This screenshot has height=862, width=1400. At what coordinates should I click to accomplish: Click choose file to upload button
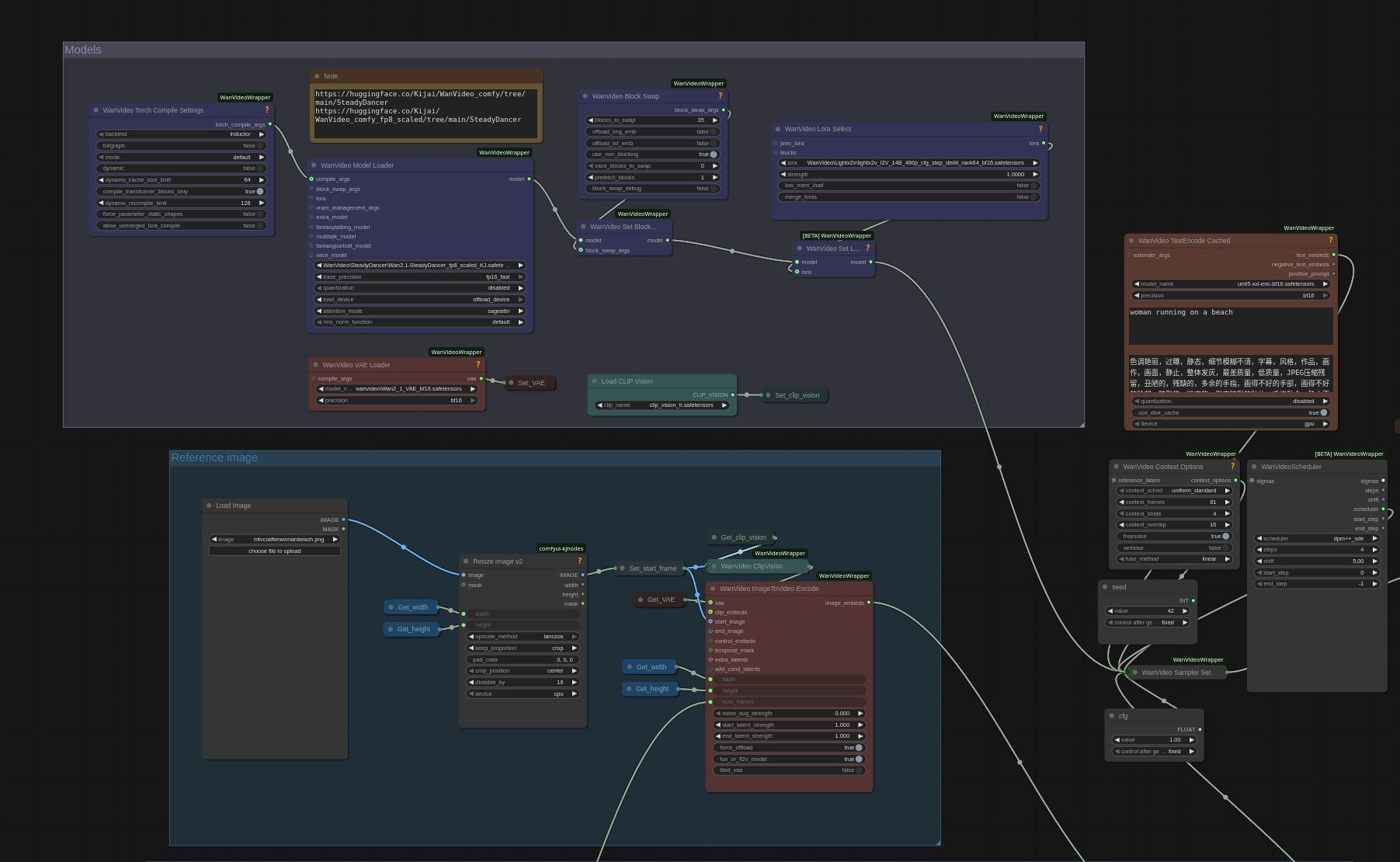point(274,551)
